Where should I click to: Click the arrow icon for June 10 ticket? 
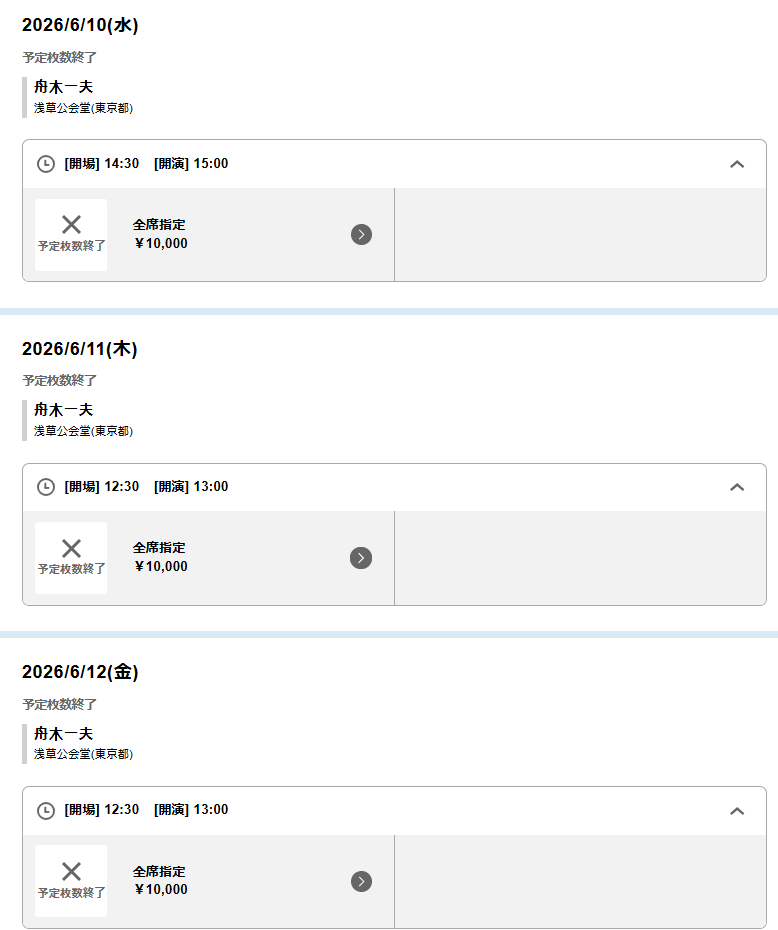361,234
